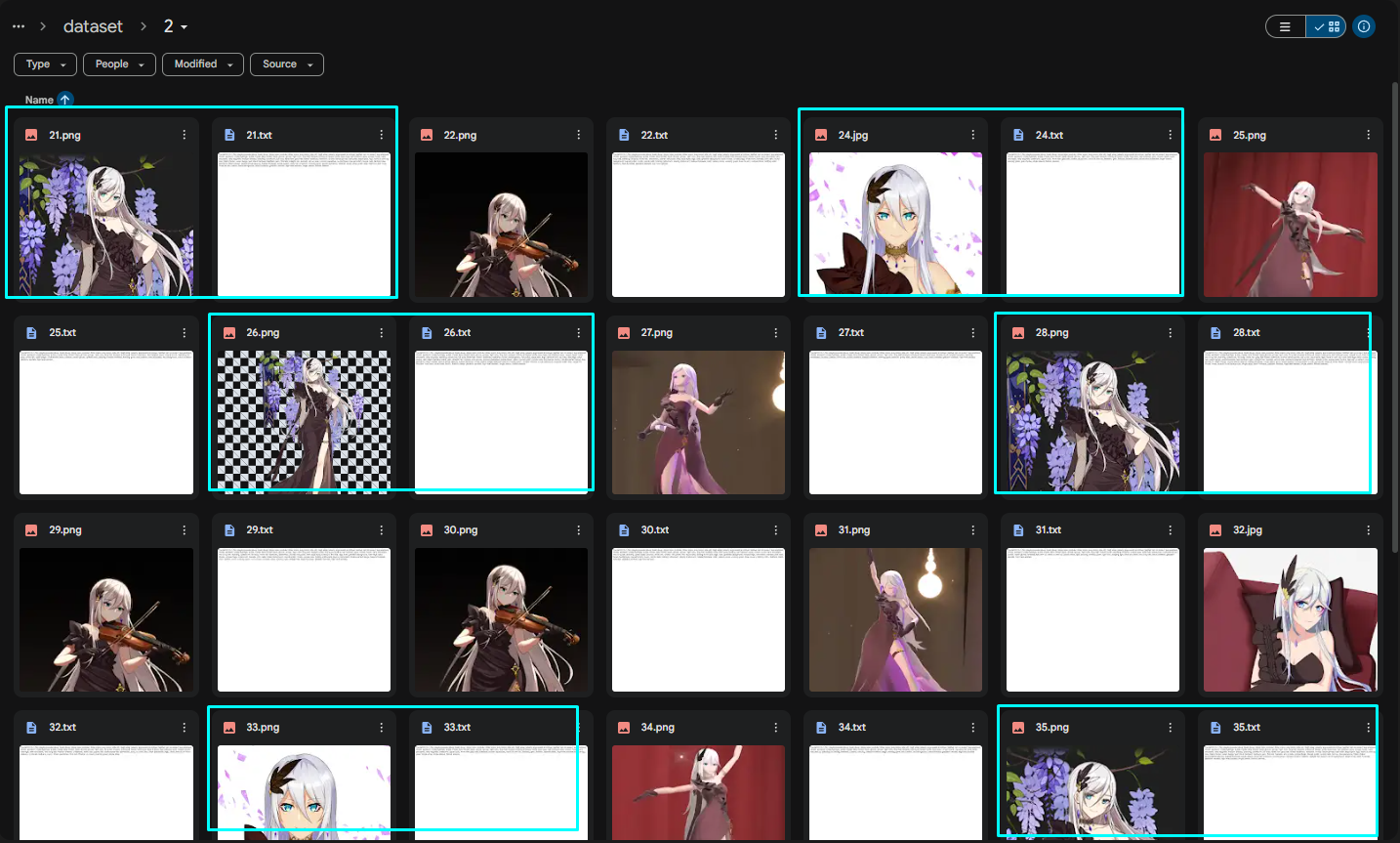Select the 31.png thumbnail image
1400x843 pixels.
(x=895, y=619)
